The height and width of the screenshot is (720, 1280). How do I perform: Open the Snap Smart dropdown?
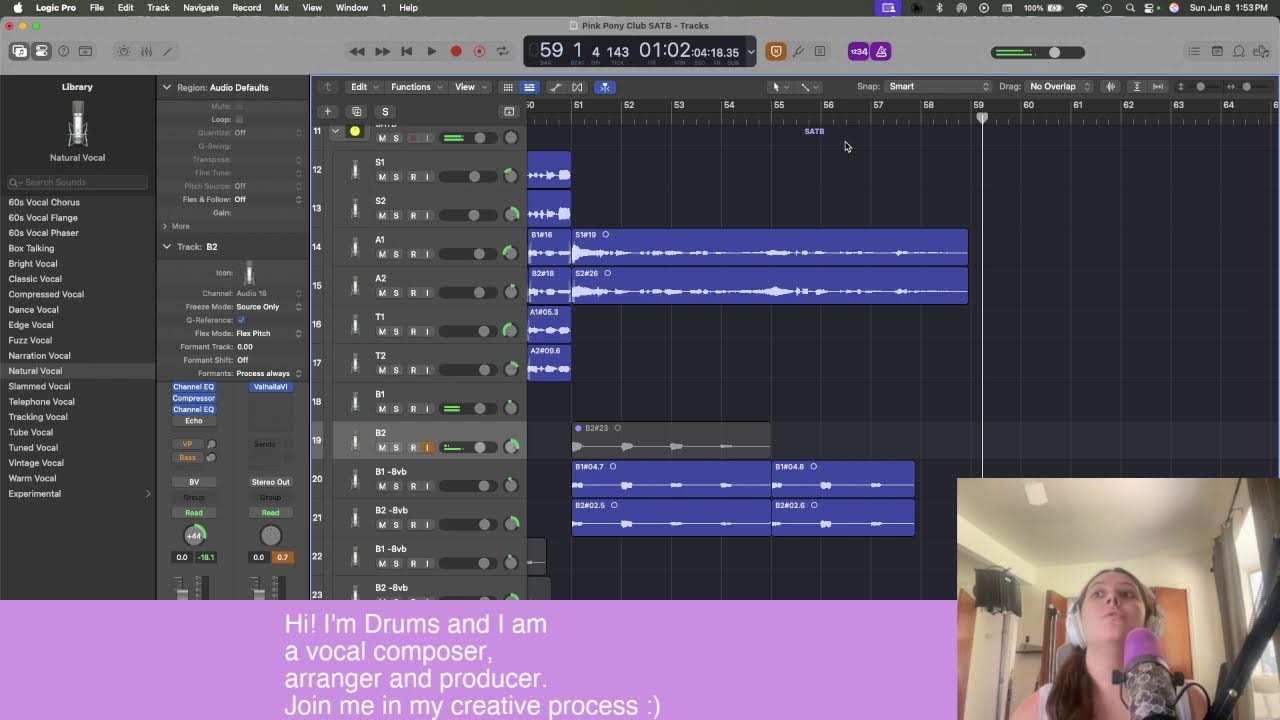(937, 87)
